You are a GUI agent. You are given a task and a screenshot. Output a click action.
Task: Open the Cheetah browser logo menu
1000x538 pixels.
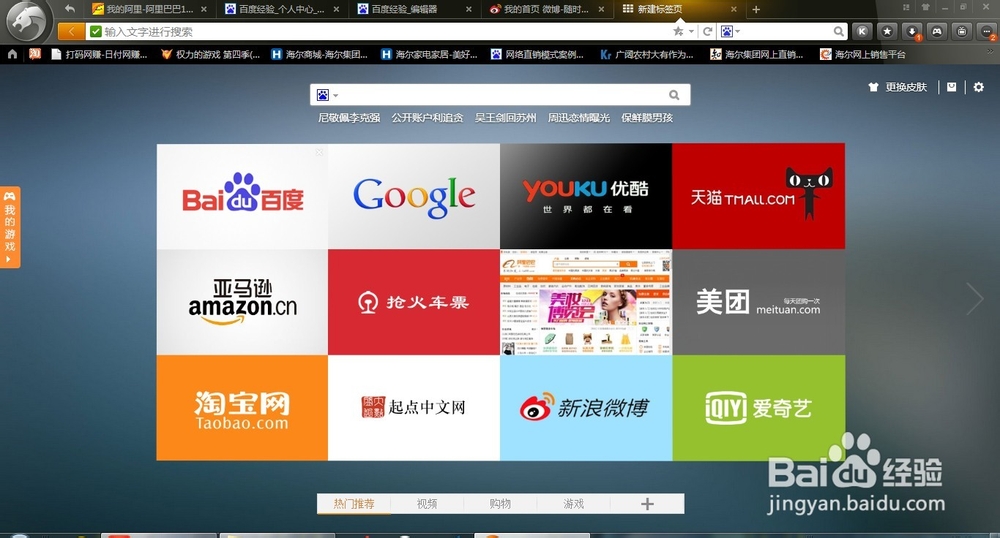click(26, 21)
